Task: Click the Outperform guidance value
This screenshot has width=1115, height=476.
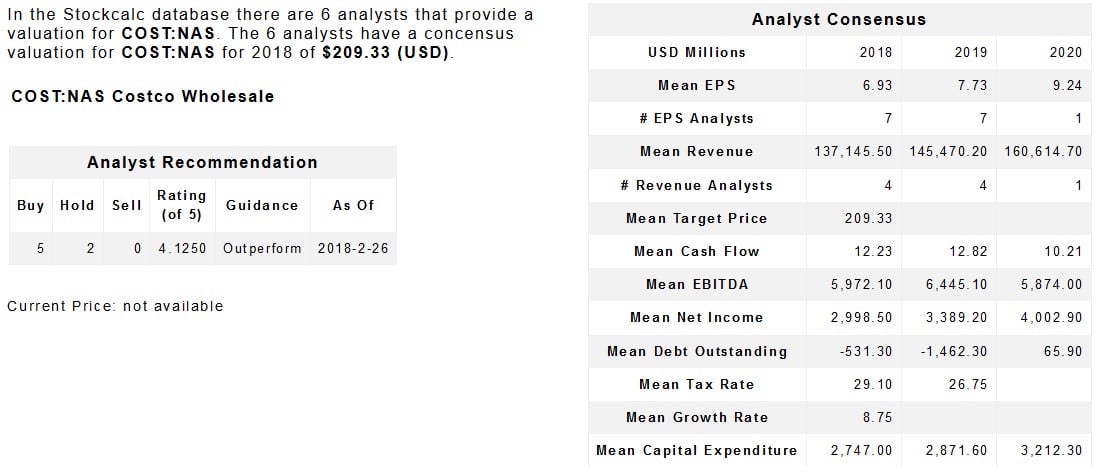Action: tap(262, 248)
